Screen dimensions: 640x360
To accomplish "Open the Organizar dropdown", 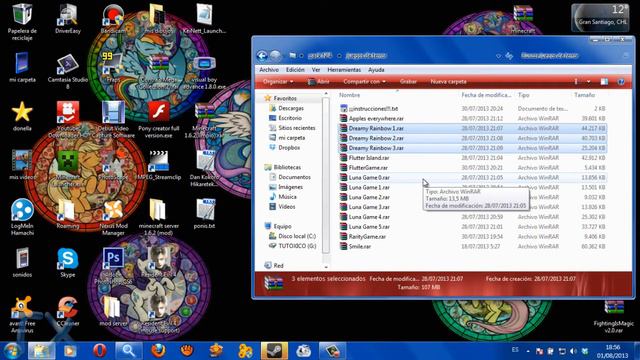I will tap(278, 82).
